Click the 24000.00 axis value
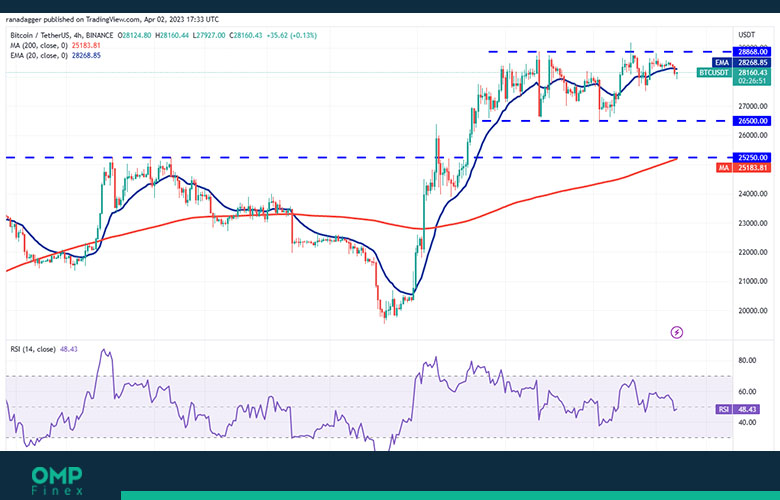 (x=753, y=194)
